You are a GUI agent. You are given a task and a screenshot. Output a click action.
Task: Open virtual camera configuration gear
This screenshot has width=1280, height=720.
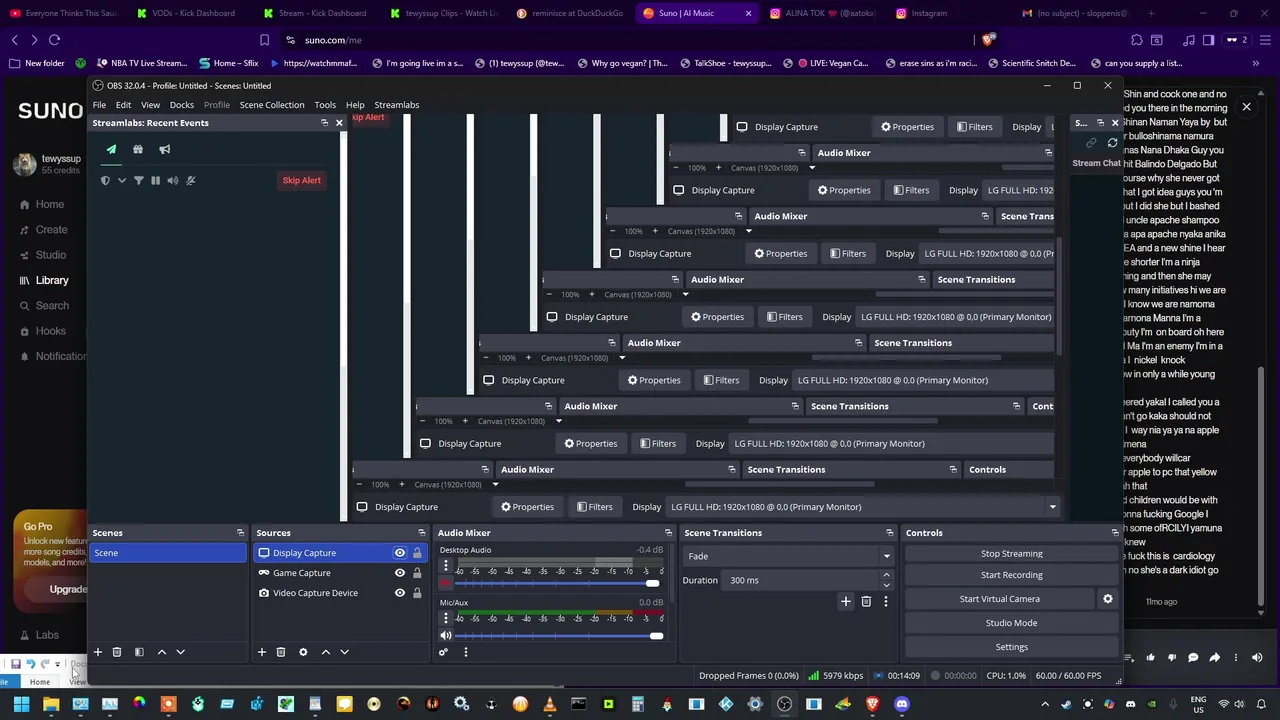(1107, 599)
